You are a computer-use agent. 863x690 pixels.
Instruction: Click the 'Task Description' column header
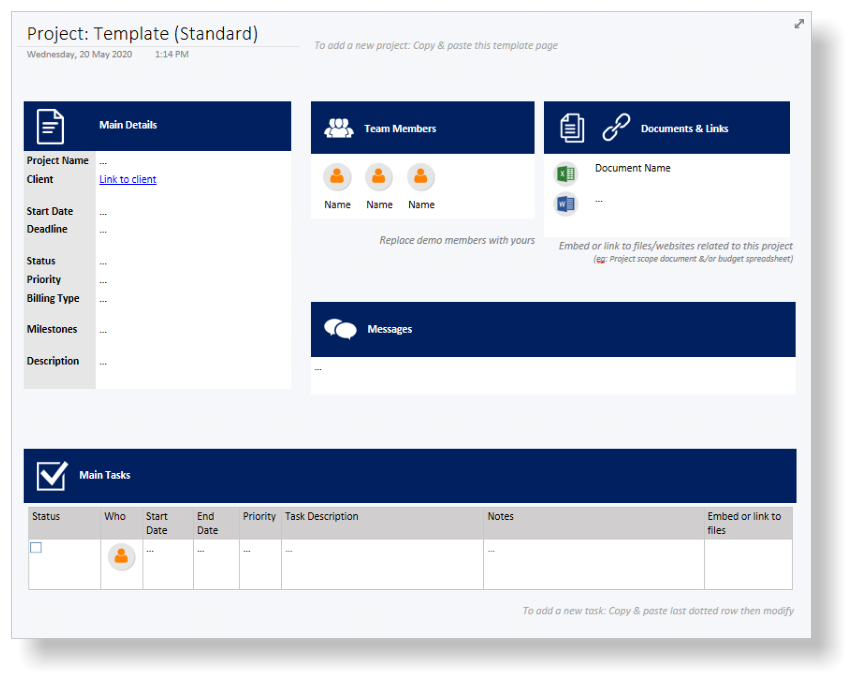tap(322, 516)
